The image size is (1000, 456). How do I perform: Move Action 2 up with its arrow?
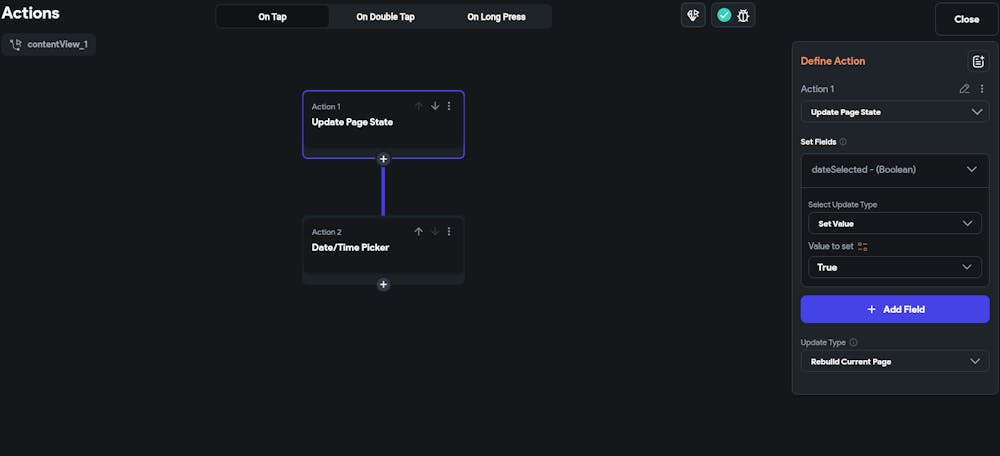(x=419, y=232)
